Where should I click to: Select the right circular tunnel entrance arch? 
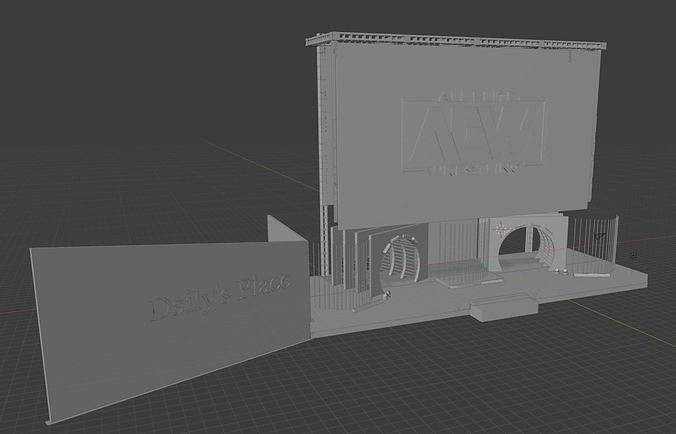[x=525, y=244]
